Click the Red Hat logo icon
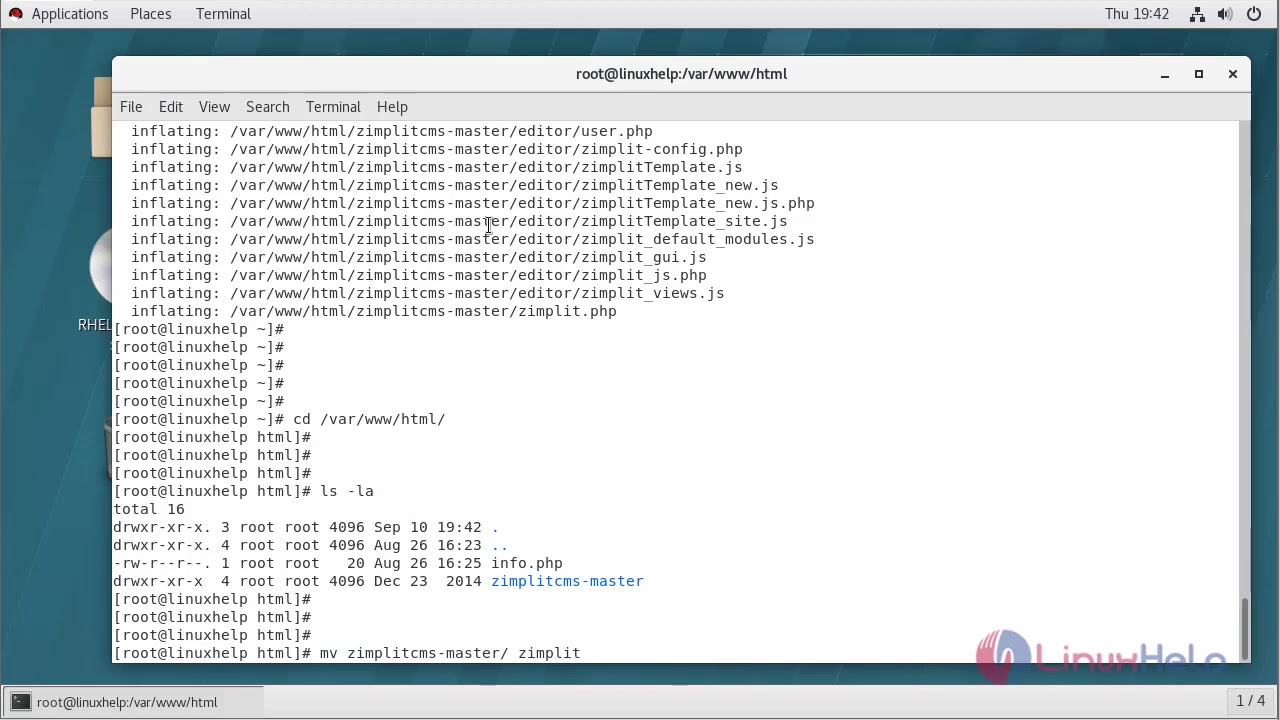Image resolution: width=1280 pixels, height=720 pixels. 15,14
